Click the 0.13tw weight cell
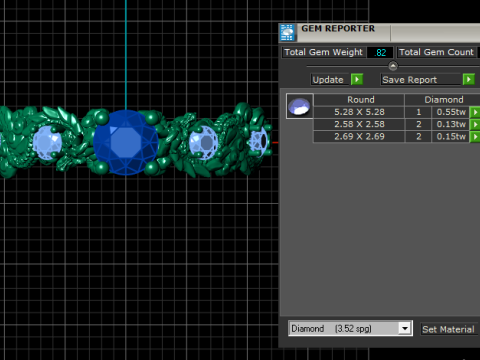 pos(450,124)
